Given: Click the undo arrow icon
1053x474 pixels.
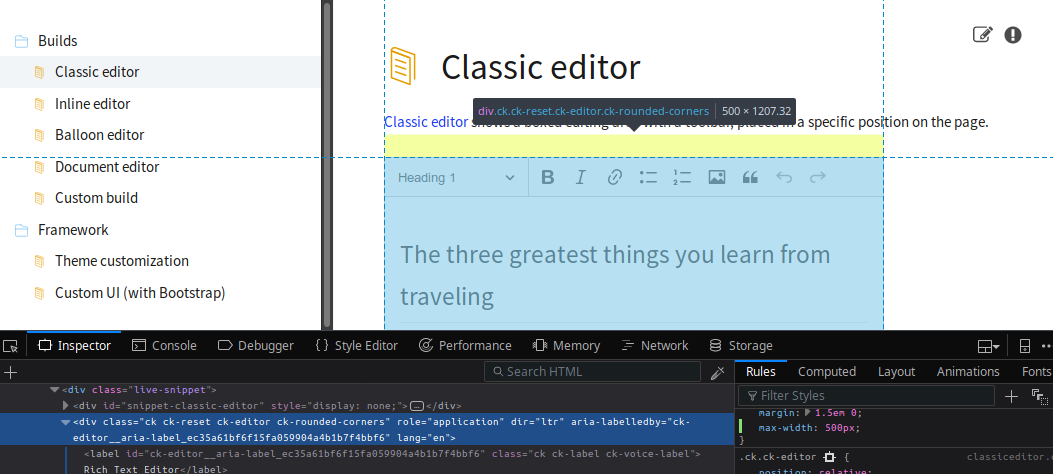Looking at the screenshot, I should 784,177.
